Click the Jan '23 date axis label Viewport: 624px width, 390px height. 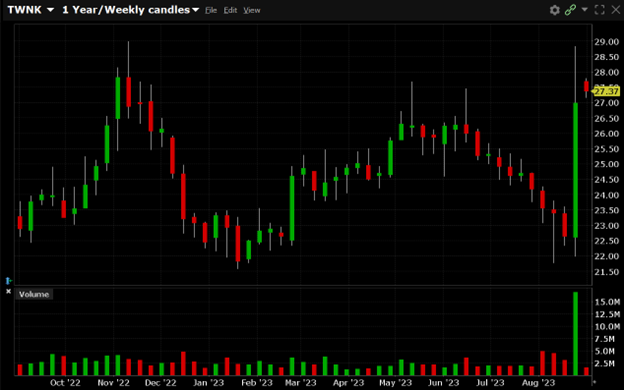[x=209, y=383]
